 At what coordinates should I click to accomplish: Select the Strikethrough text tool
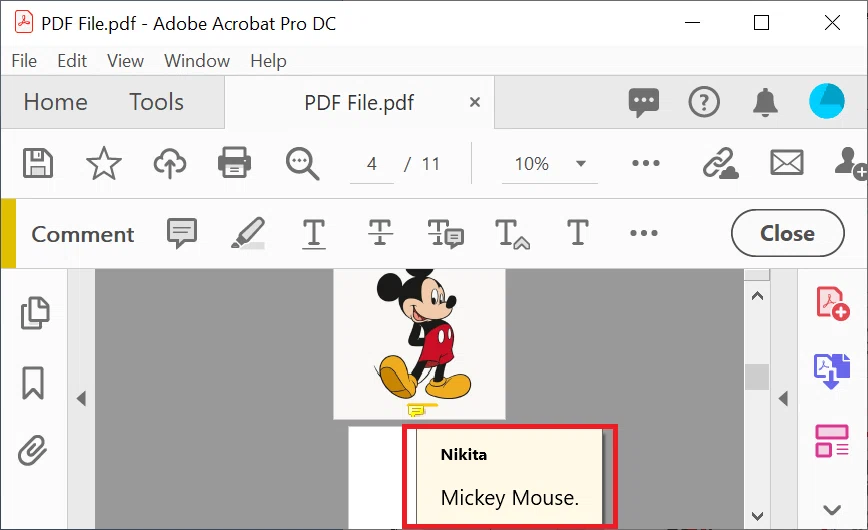[x=380, y=233]
